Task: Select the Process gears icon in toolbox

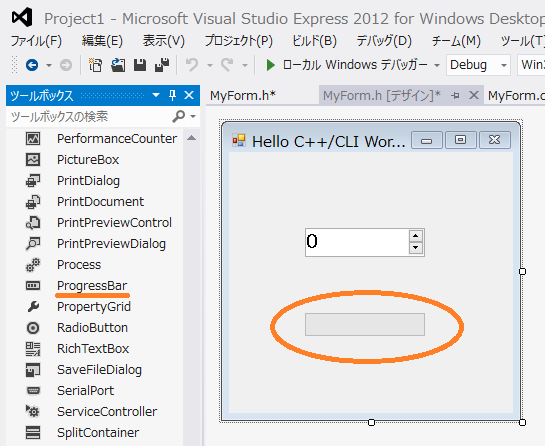Action: click(x=33, y=265)
